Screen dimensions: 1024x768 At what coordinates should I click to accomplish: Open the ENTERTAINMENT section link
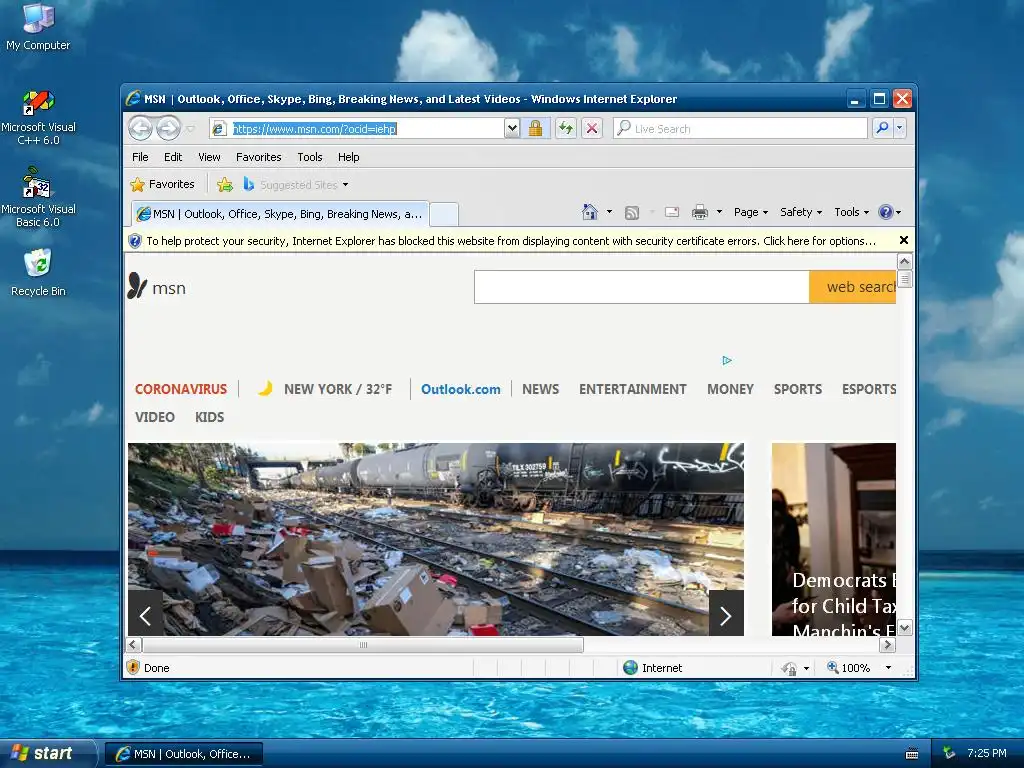tap(633, 389)
